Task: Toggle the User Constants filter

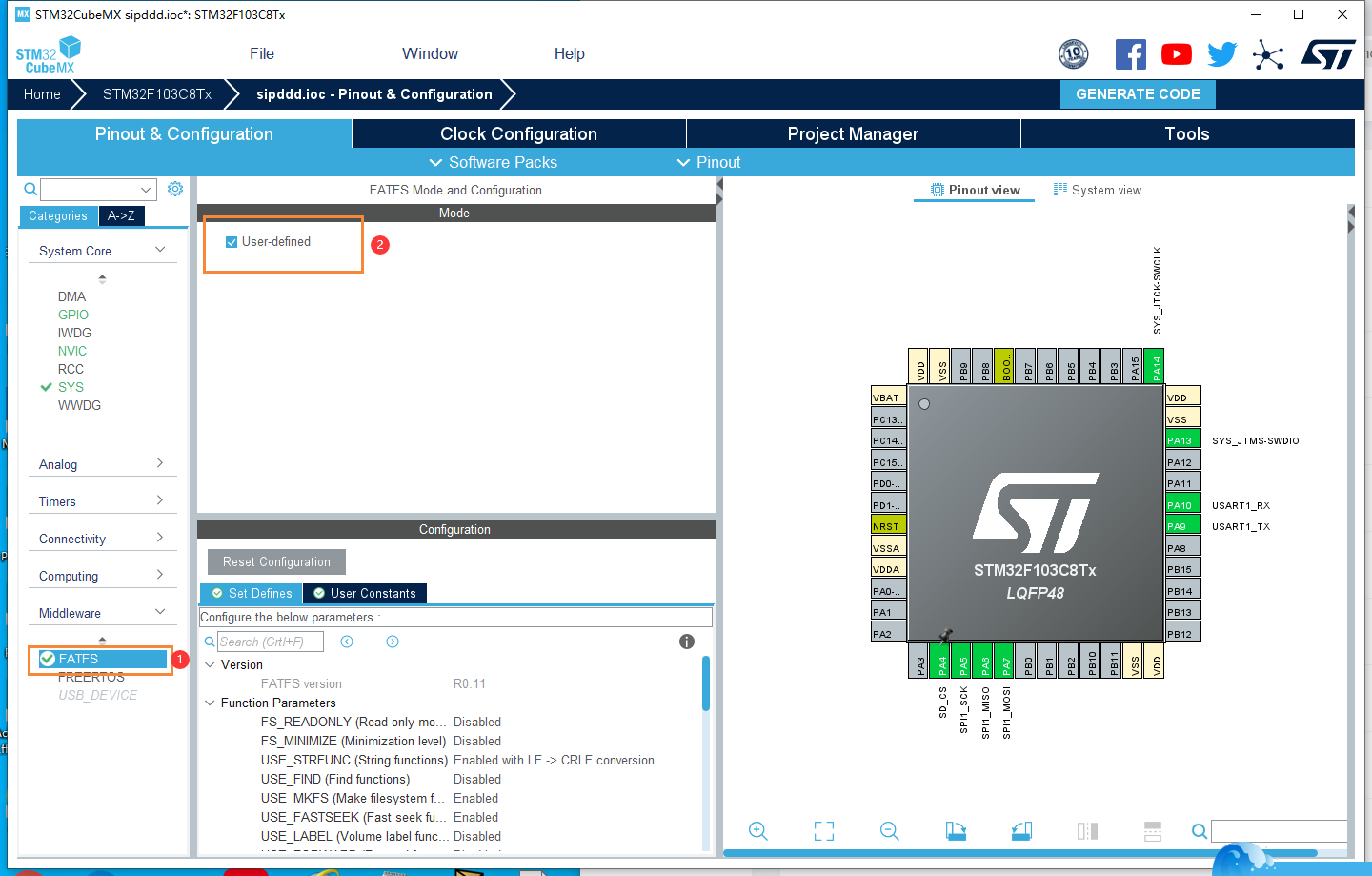Action: (364, 593)
